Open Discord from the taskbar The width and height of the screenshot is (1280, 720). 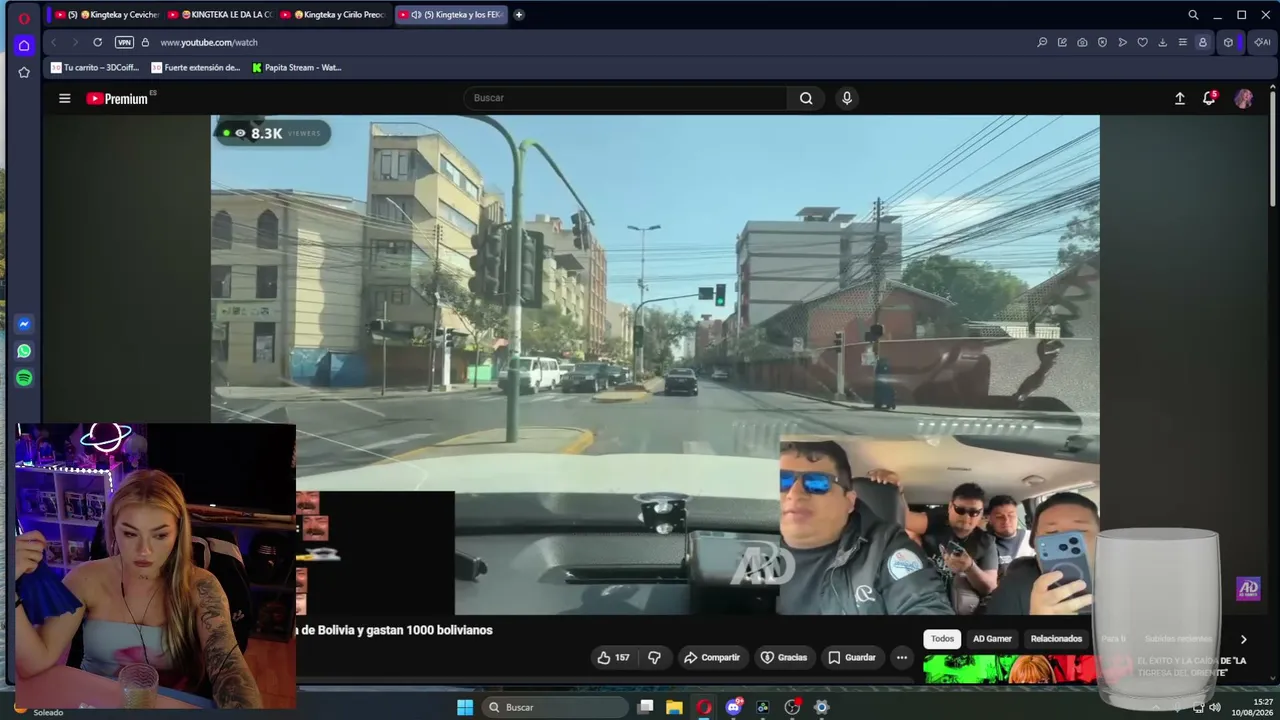[734, 708]
